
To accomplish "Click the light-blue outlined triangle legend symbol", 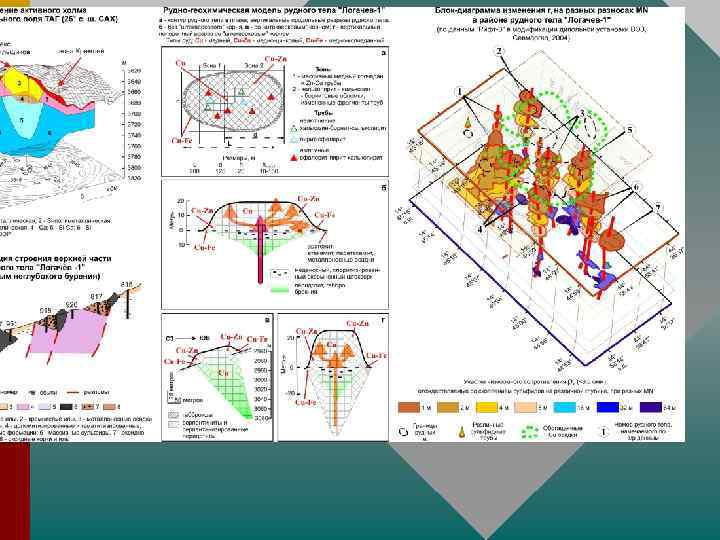I will (x=294, y=139).
